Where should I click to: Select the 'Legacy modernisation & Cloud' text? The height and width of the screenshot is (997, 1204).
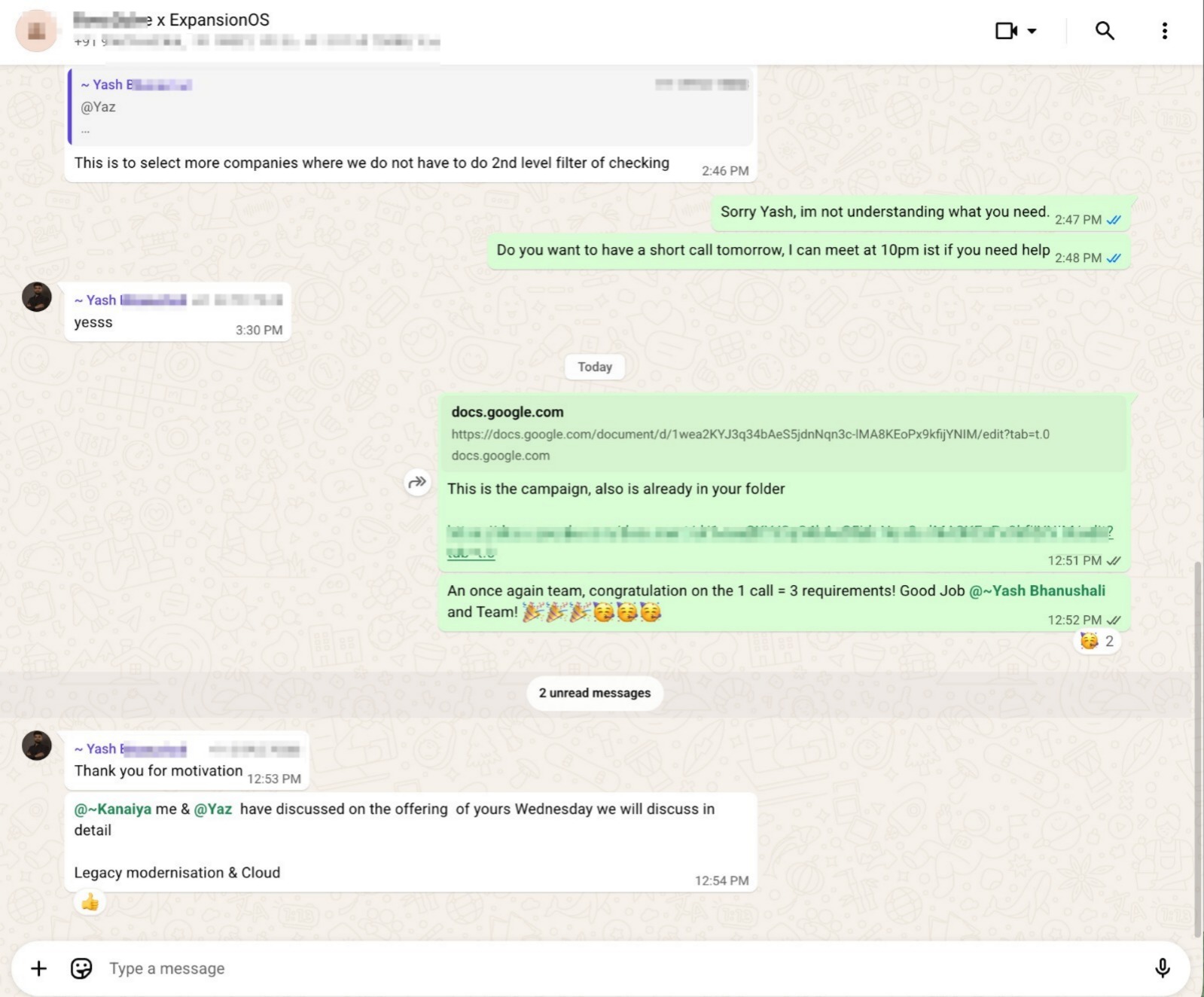pos(177,873)
